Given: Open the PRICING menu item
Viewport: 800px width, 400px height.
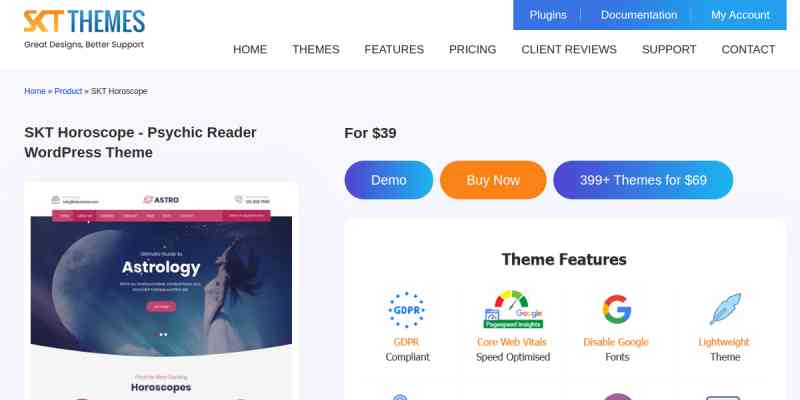Looking at the screenshot, I should (472, 49).
